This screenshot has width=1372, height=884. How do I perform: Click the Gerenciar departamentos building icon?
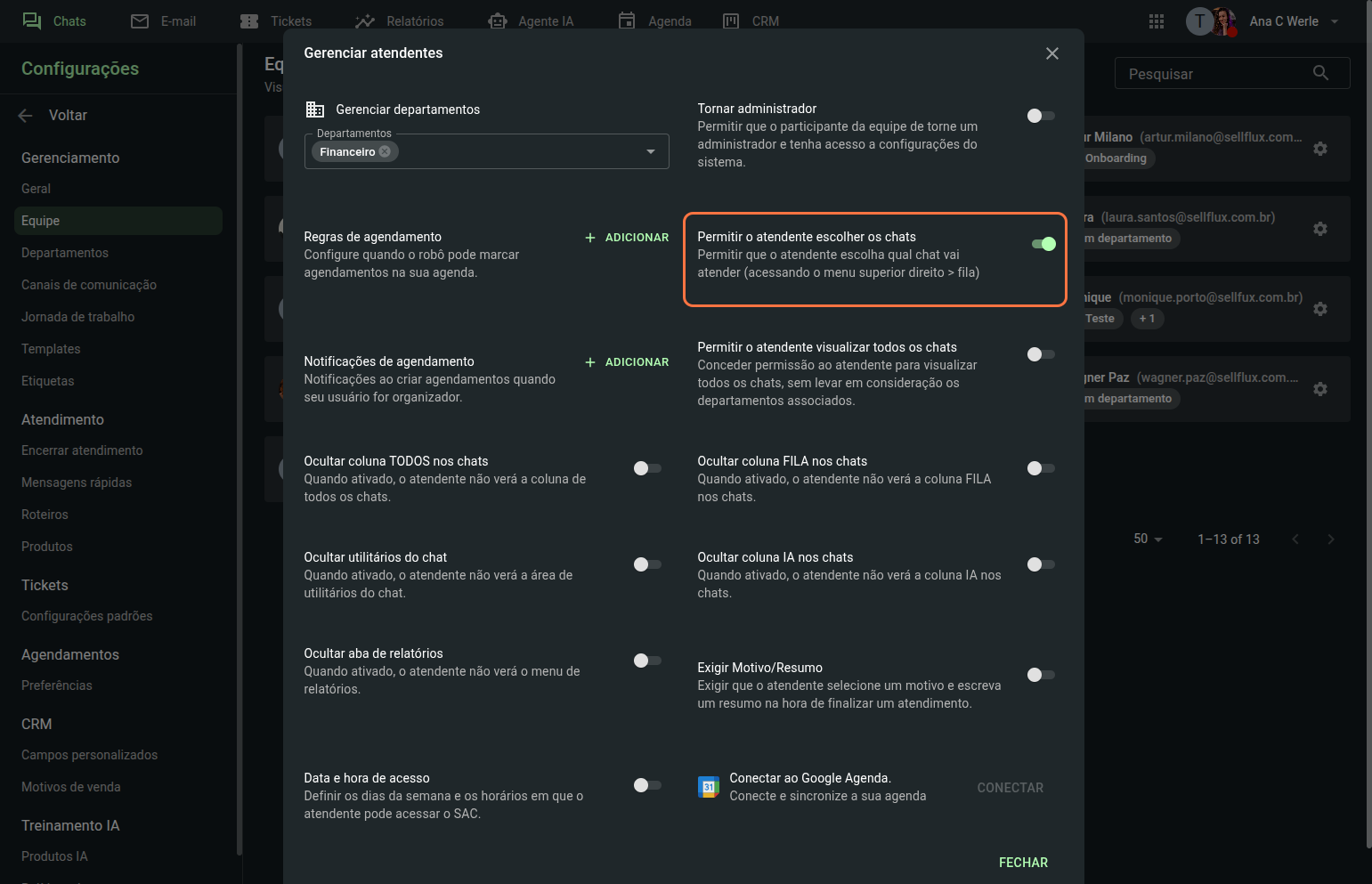coord(315,109)
